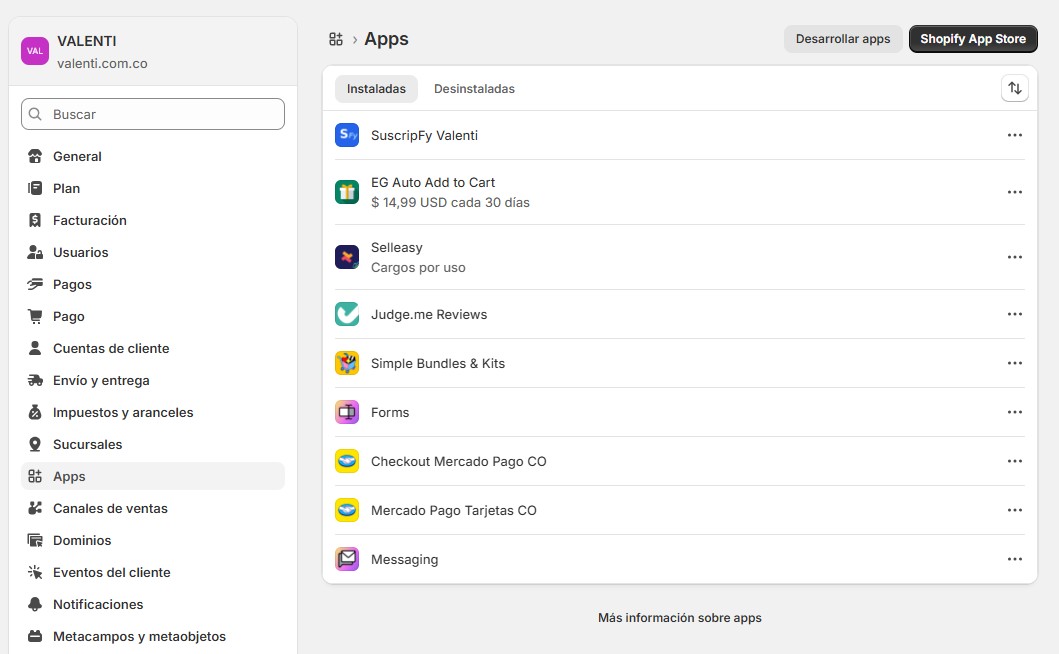Click the Metacampos y metaobjetos icon
Screen dimensions: 1059x654
click(x=35, y=636)
